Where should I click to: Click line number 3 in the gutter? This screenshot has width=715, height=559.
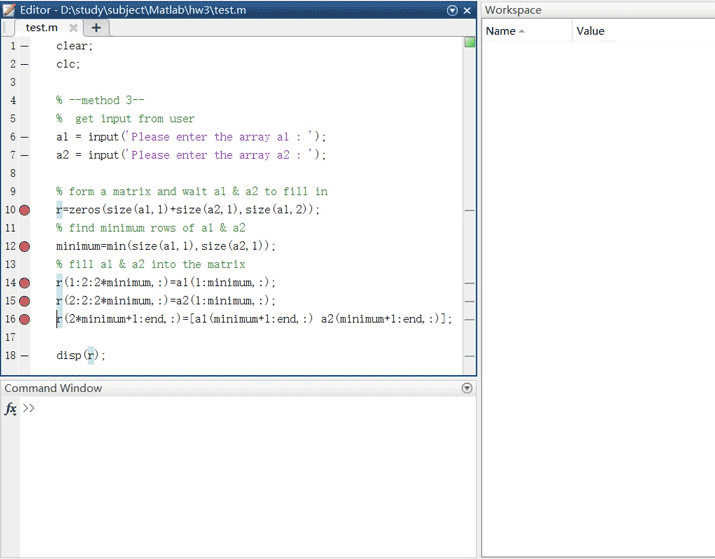click(13, 82)
